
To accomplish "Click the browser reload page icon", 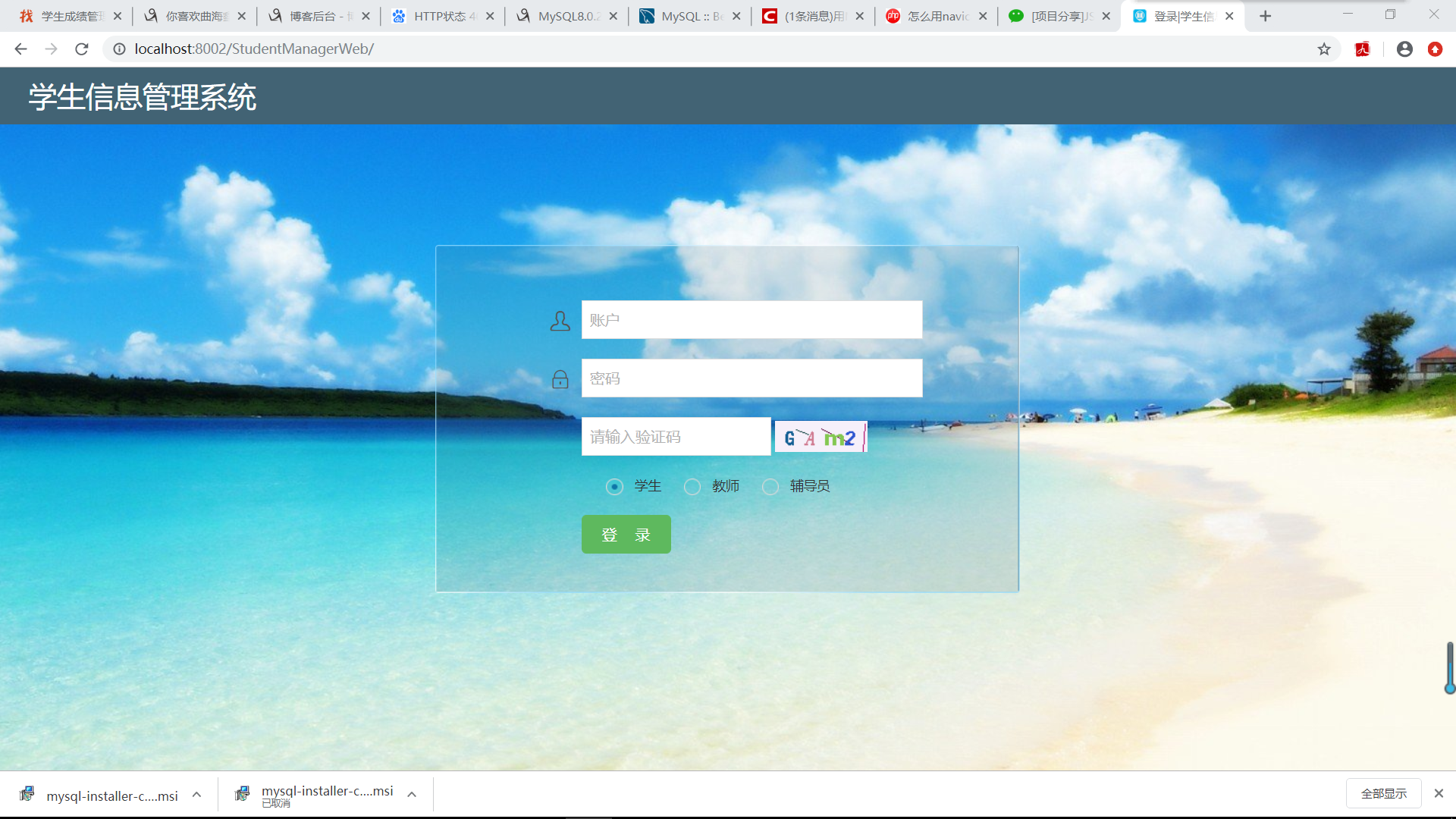I will pos(82,49).
